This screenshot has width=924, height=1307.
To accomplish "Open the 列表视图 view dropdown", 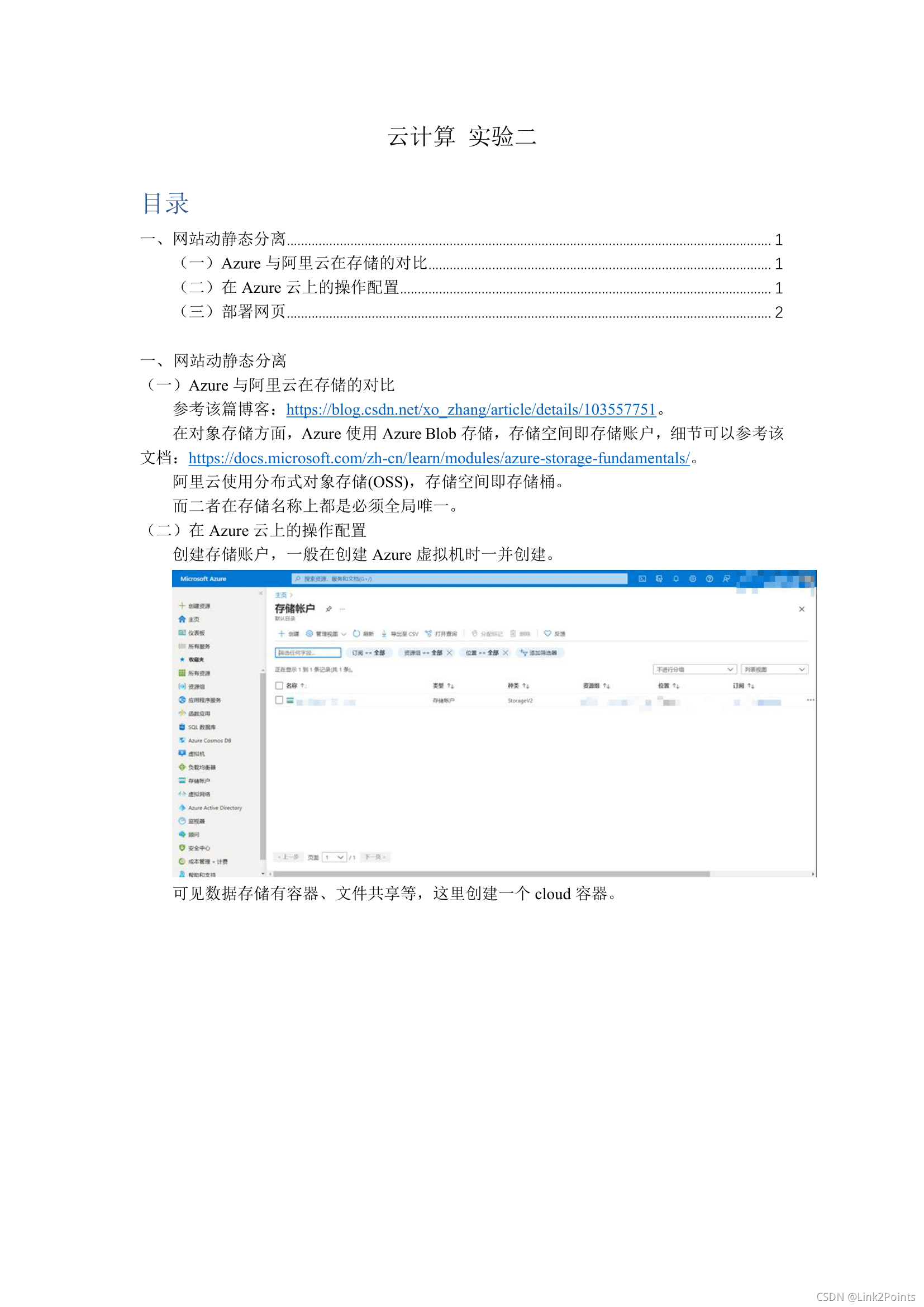I will (x=774, y=669).
